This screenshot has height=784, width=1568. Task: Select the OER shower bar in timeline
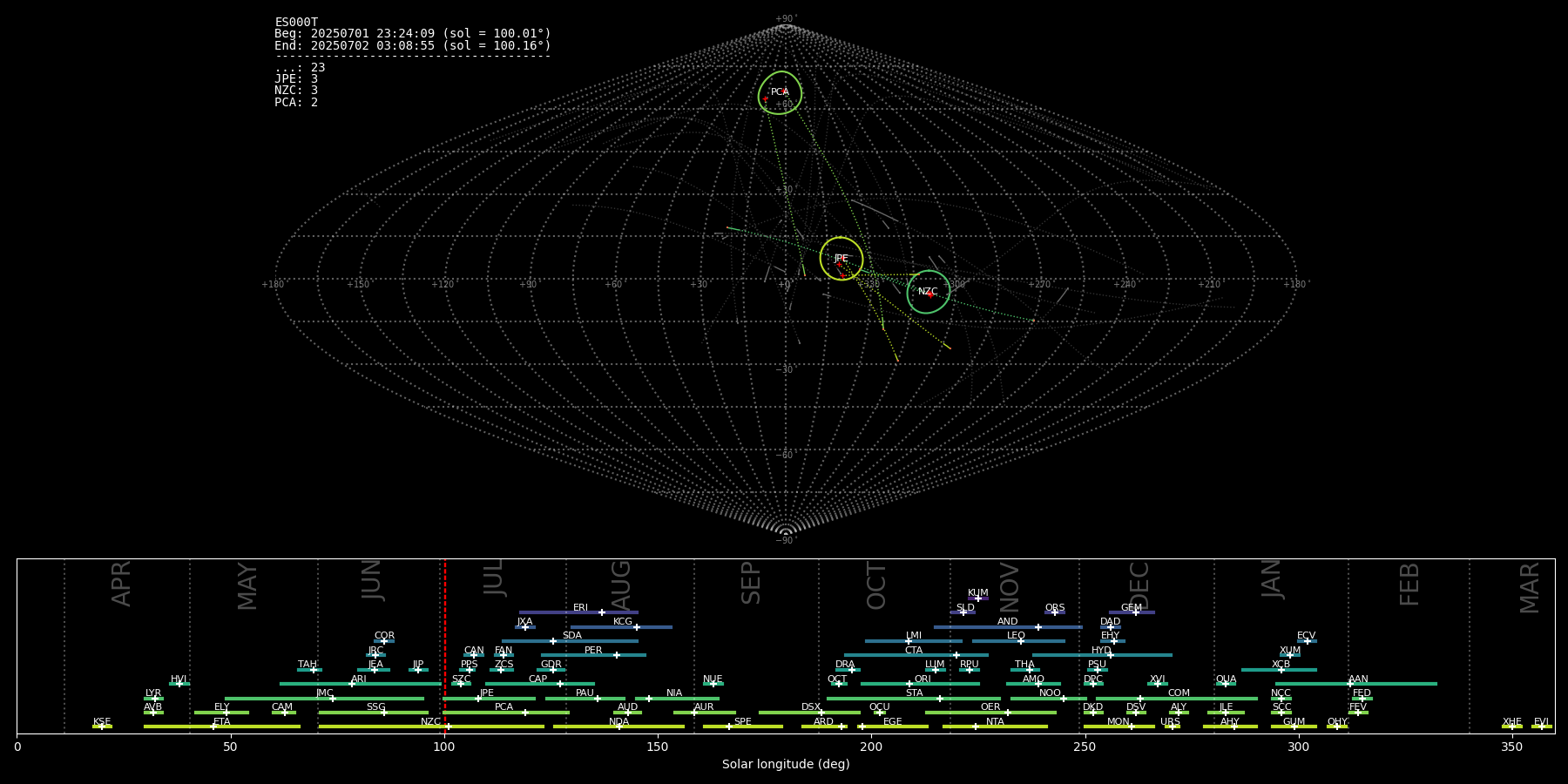click(990, 713)
